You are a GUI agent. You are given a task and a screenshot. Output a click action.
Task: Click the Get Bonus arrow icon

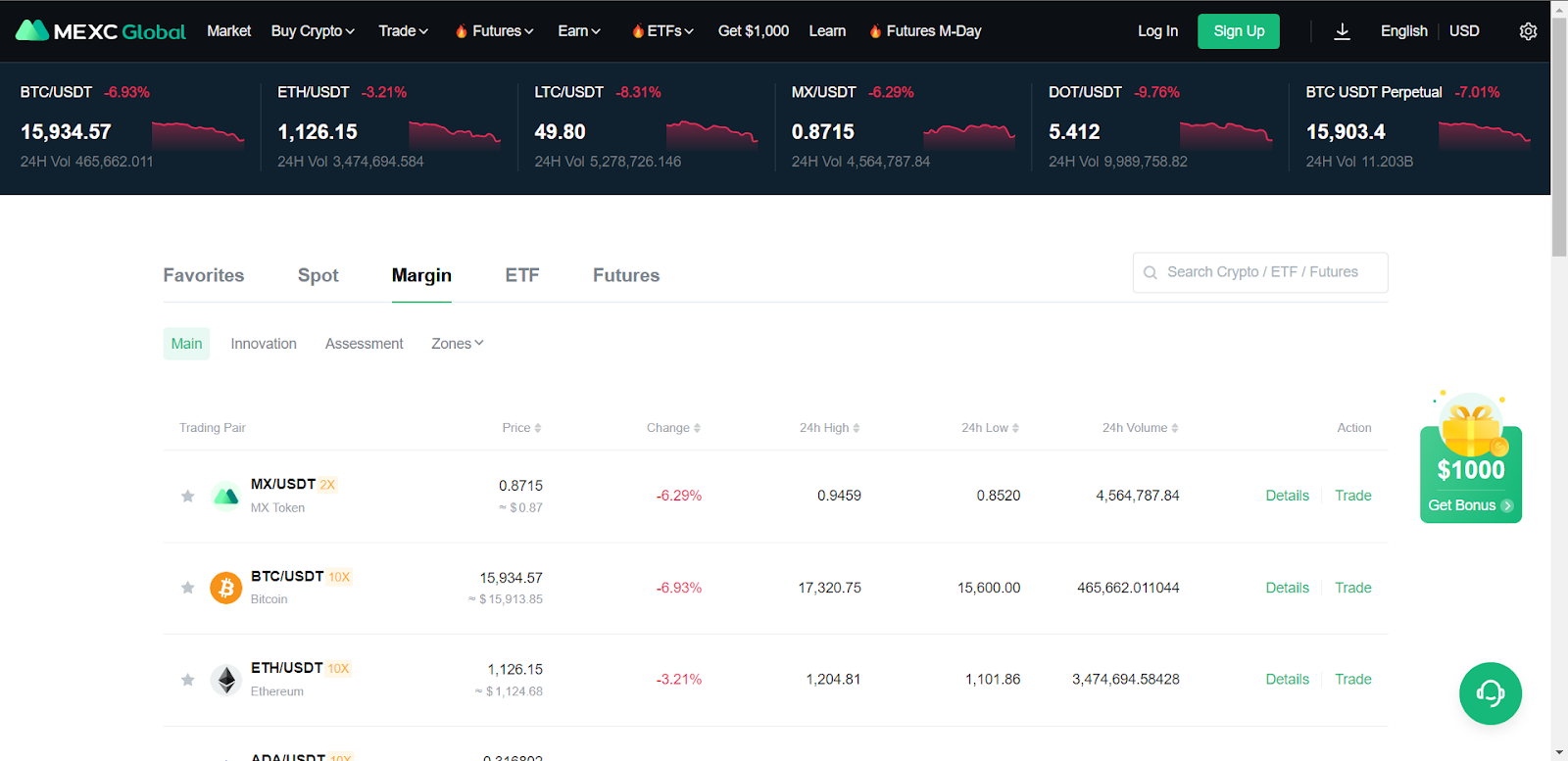[1507, 506]
